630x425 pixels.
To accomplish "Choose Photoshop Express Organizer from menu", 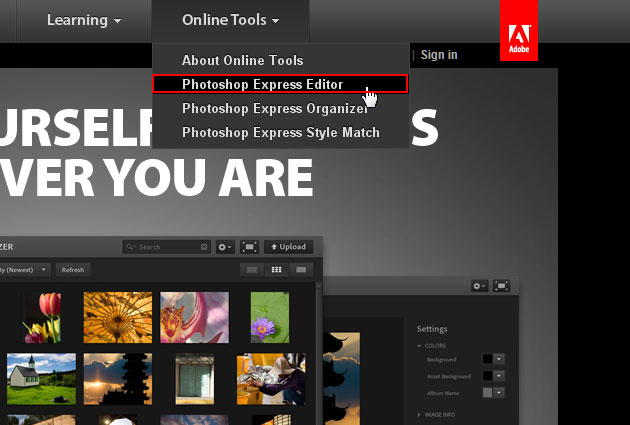I will 275,108.
